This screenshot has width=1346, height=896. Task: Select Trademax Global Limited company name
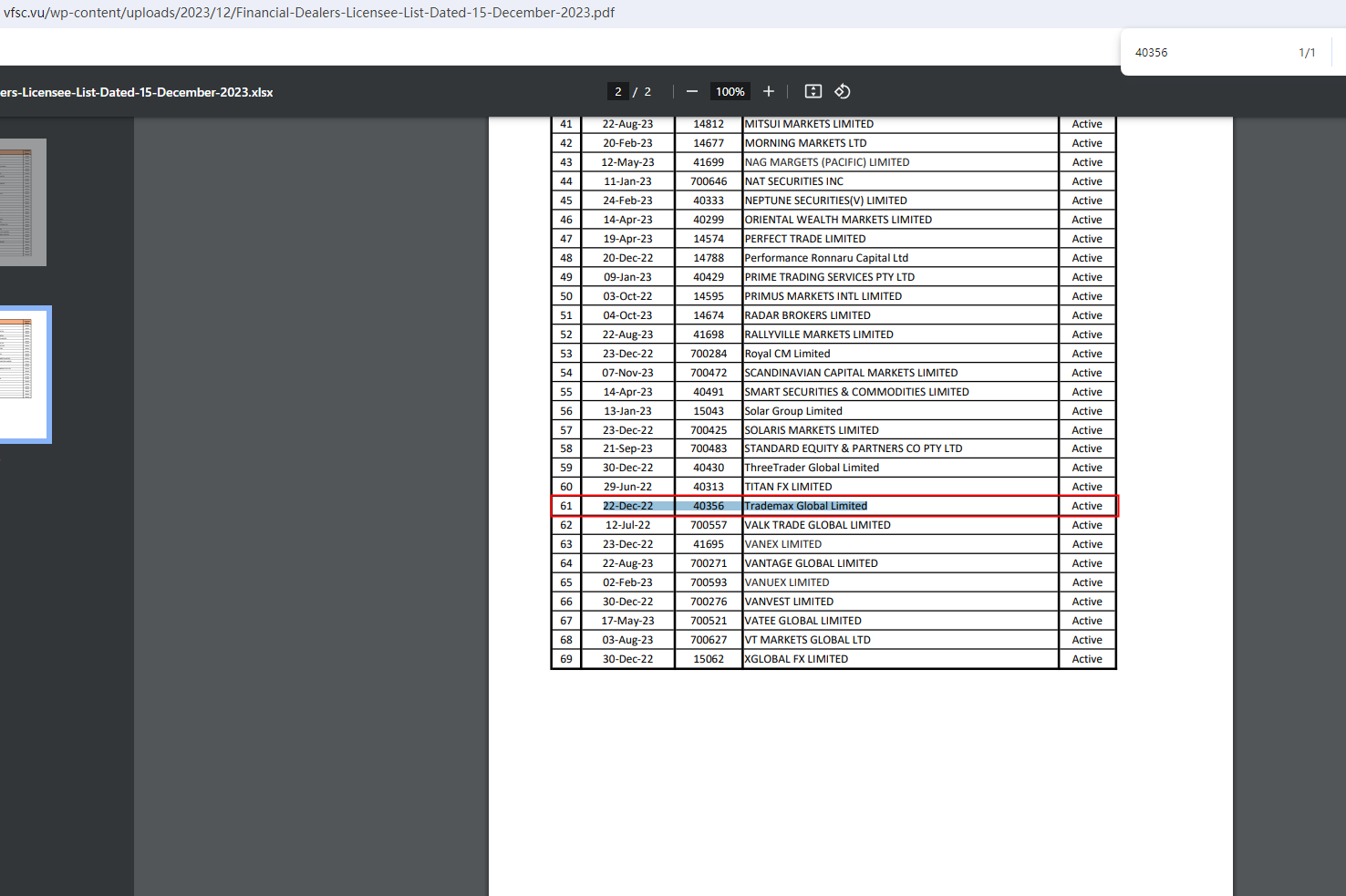[x=806, y=506]
